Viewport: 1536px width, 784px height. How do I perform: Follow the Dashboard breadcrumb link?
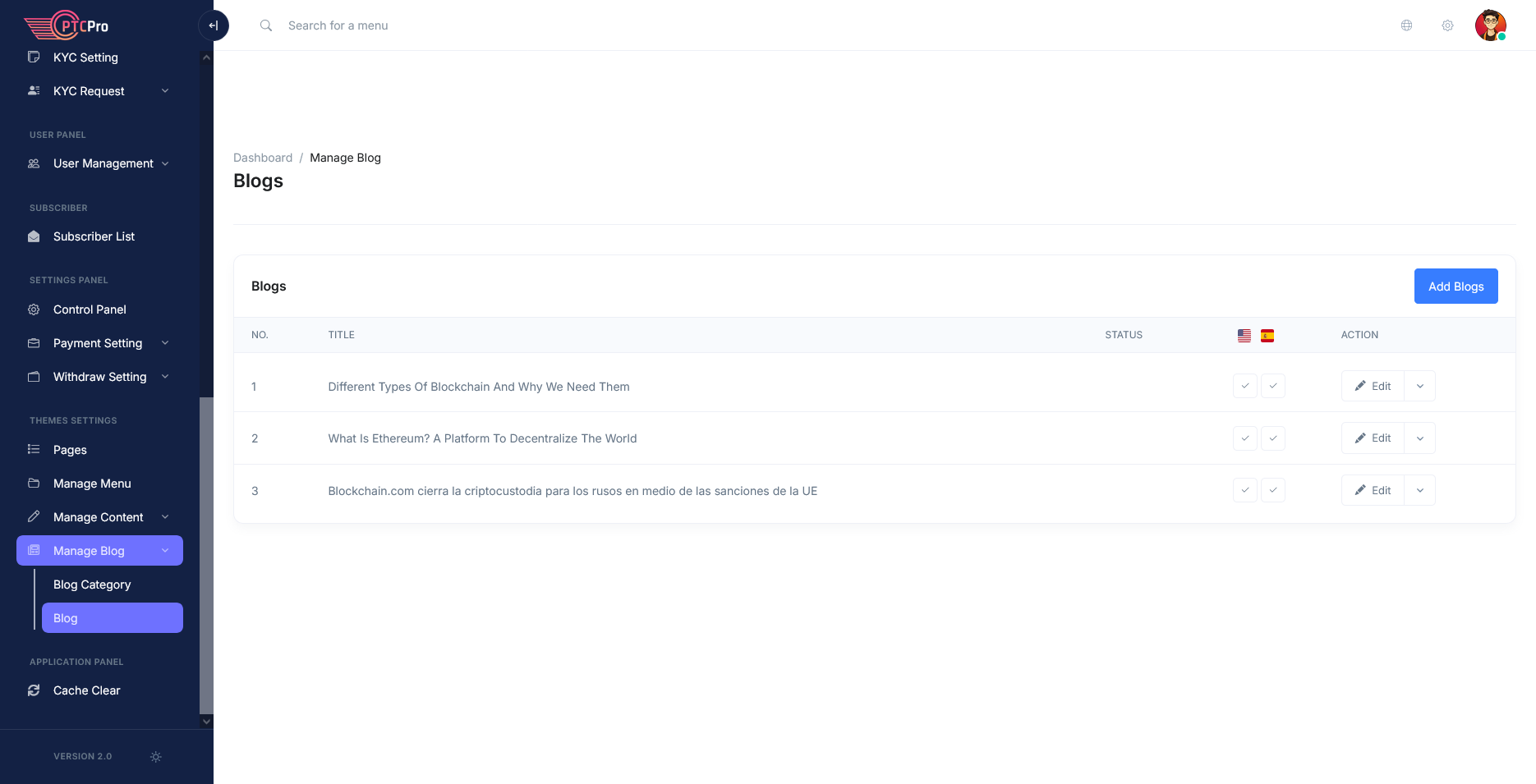[263, 158]
